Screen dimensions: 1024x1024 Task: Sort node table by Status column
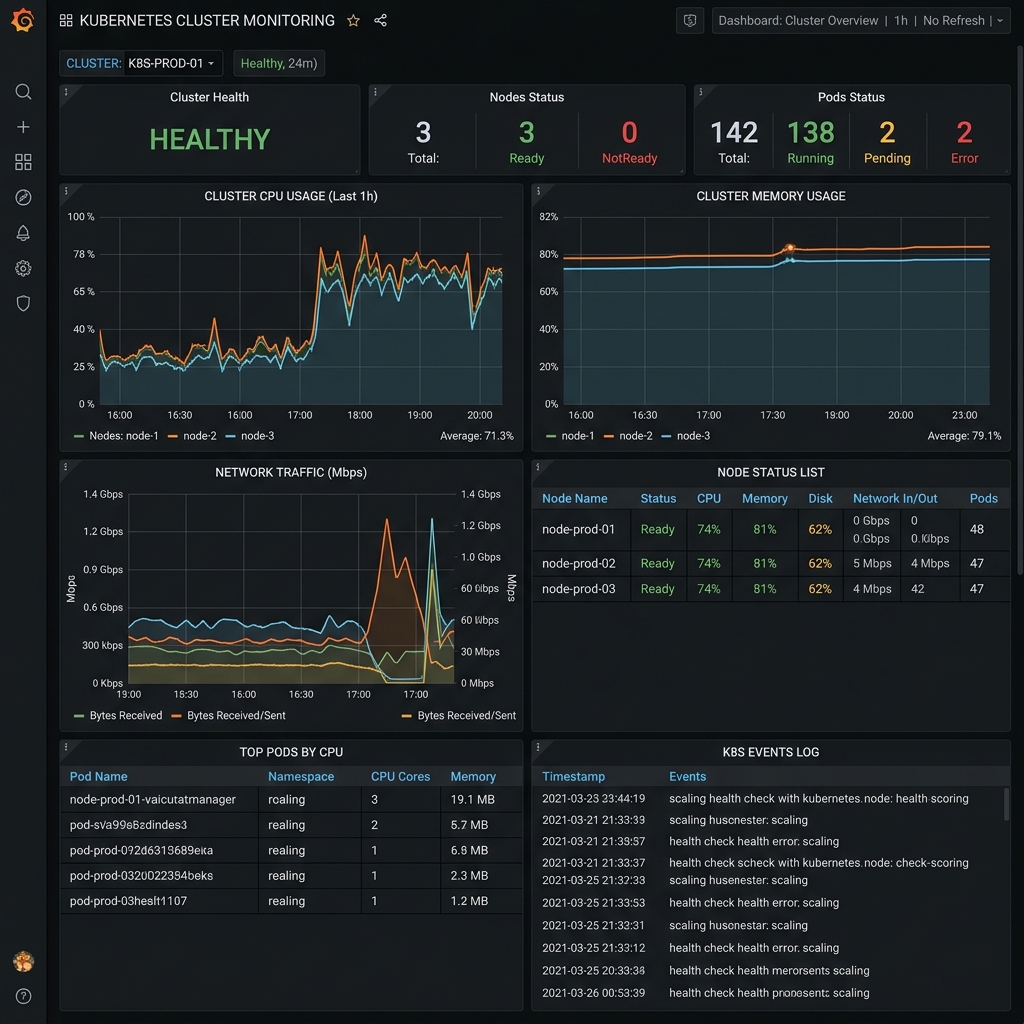(658, 498)
